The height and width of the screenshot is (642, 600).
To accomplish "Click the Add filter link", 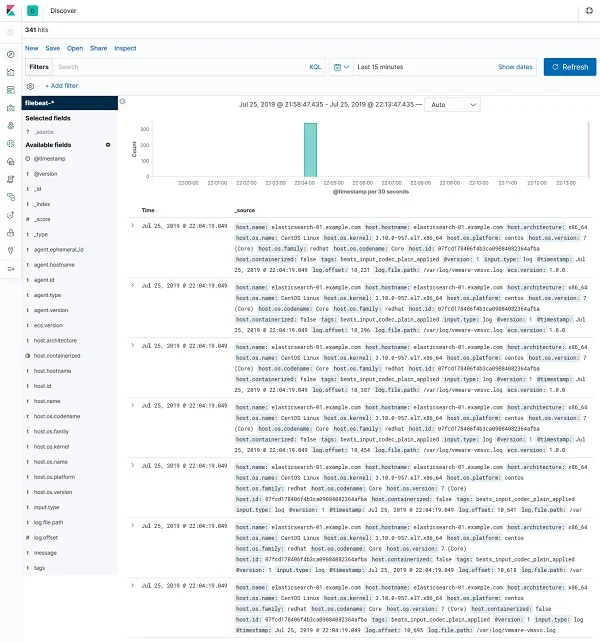I will click(61, 86).
